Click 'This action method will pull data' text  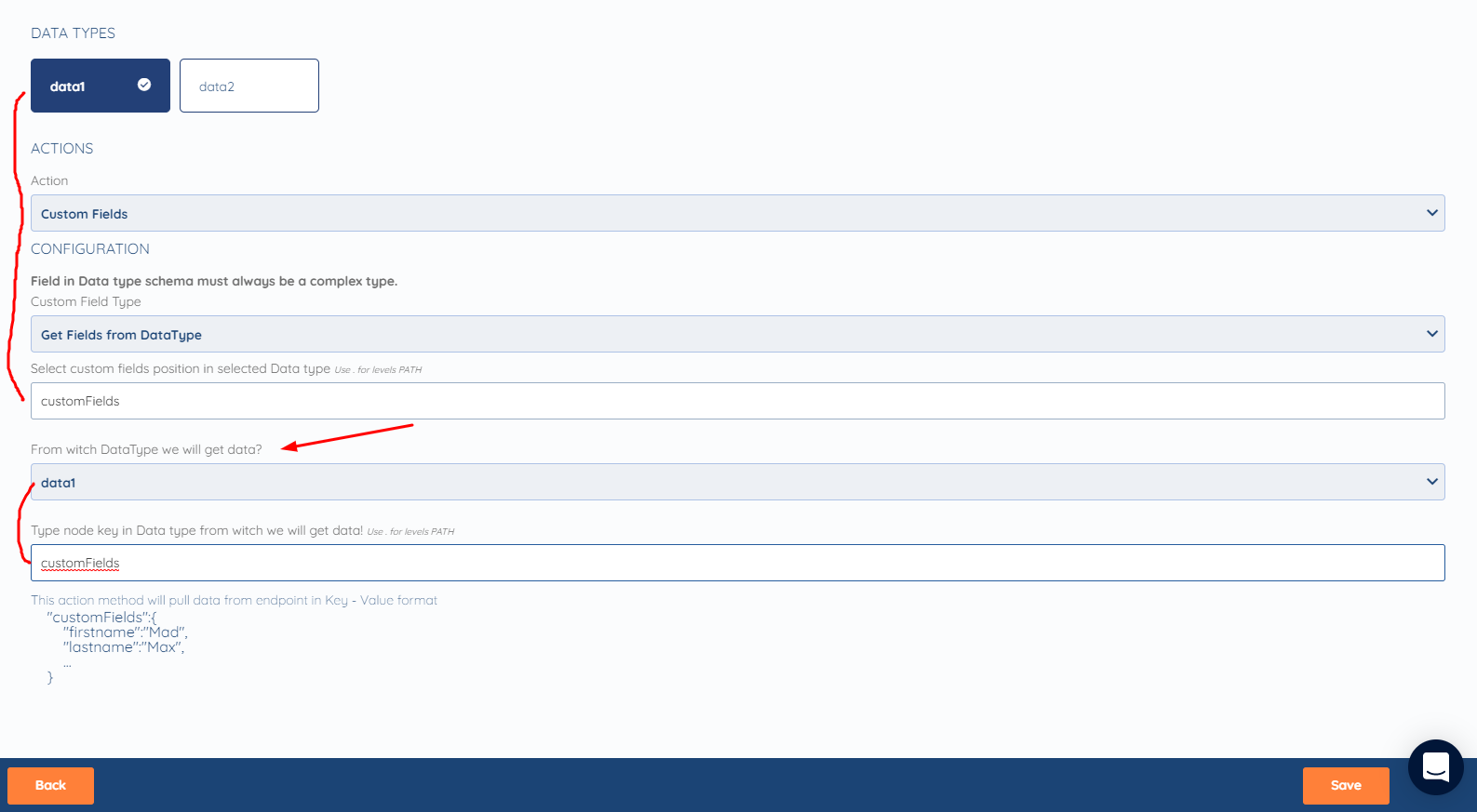[235, 600]
